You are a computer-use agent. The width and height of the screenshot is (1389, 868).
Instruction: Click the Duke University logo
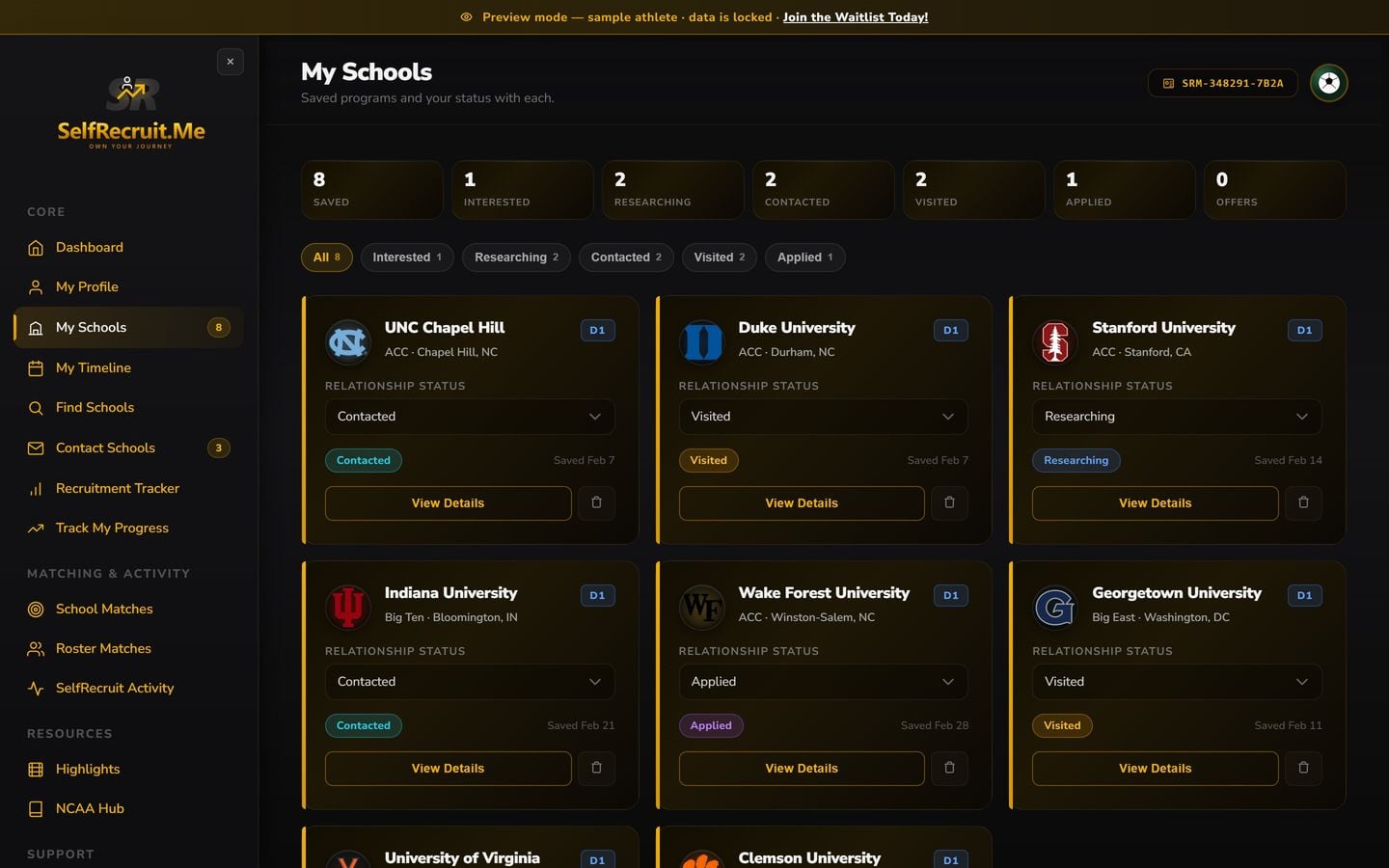(x=702, y=342)
